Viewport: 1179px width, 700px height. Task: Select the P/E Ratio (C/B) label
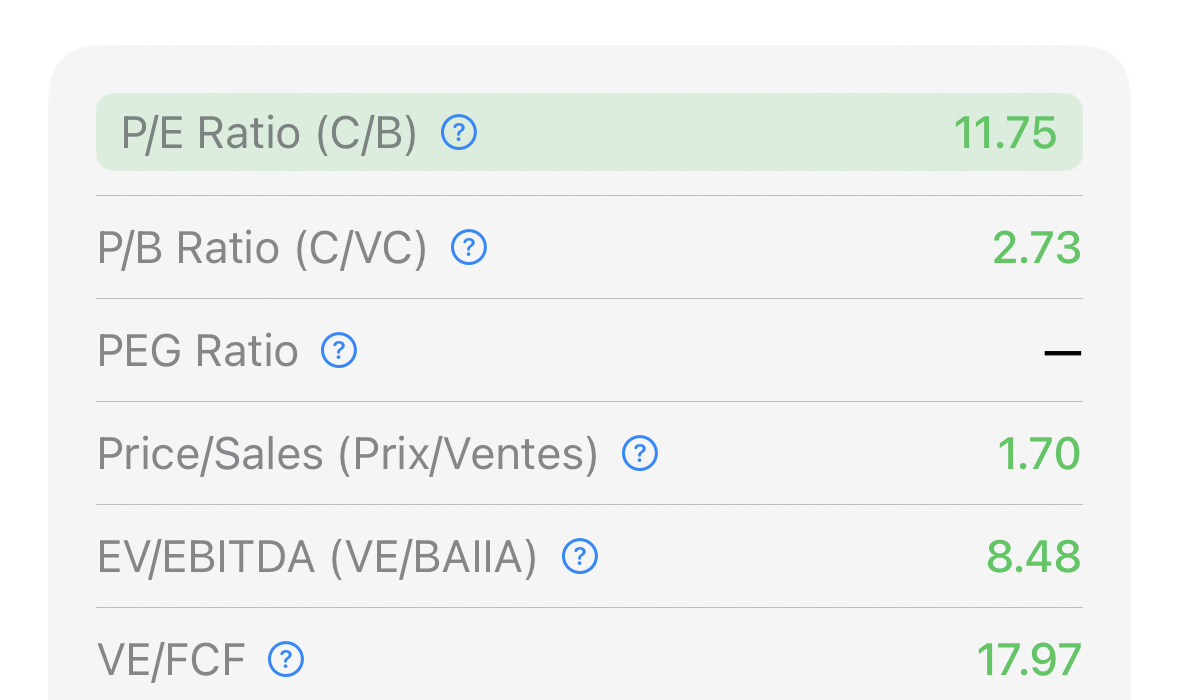(269, 133)
